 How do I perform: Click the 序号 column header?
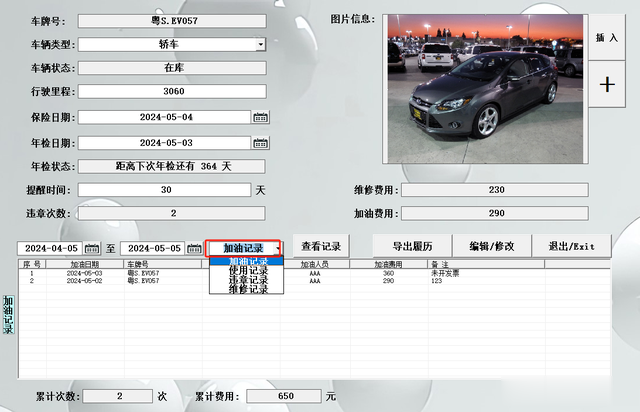coord(32,264)
